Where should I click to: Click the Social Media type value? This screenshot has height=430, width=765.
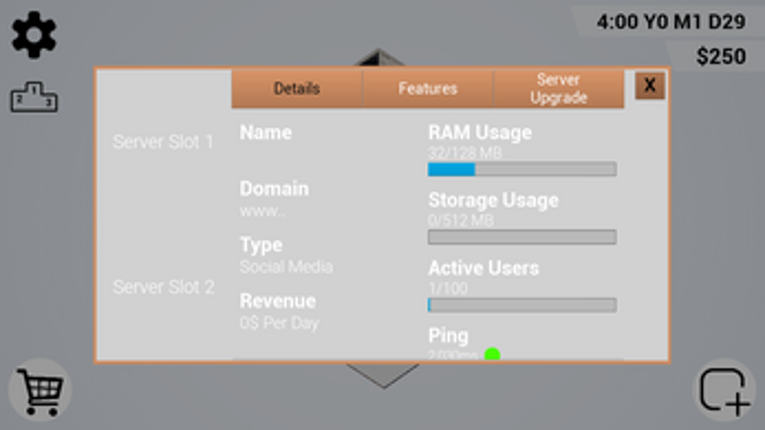tap(286, 266)
